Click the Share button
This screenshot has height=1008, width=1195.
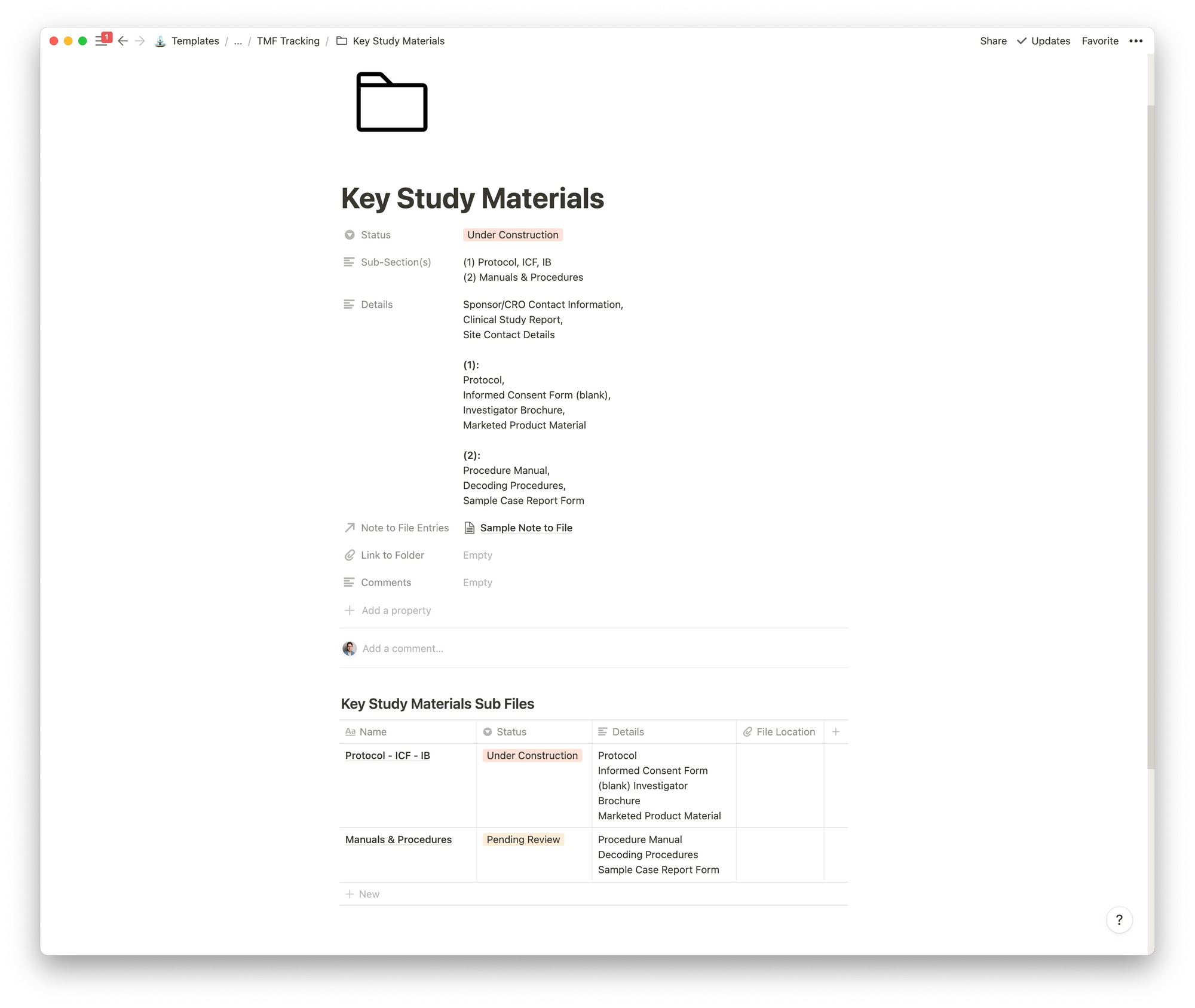click(x=993, y=41)
